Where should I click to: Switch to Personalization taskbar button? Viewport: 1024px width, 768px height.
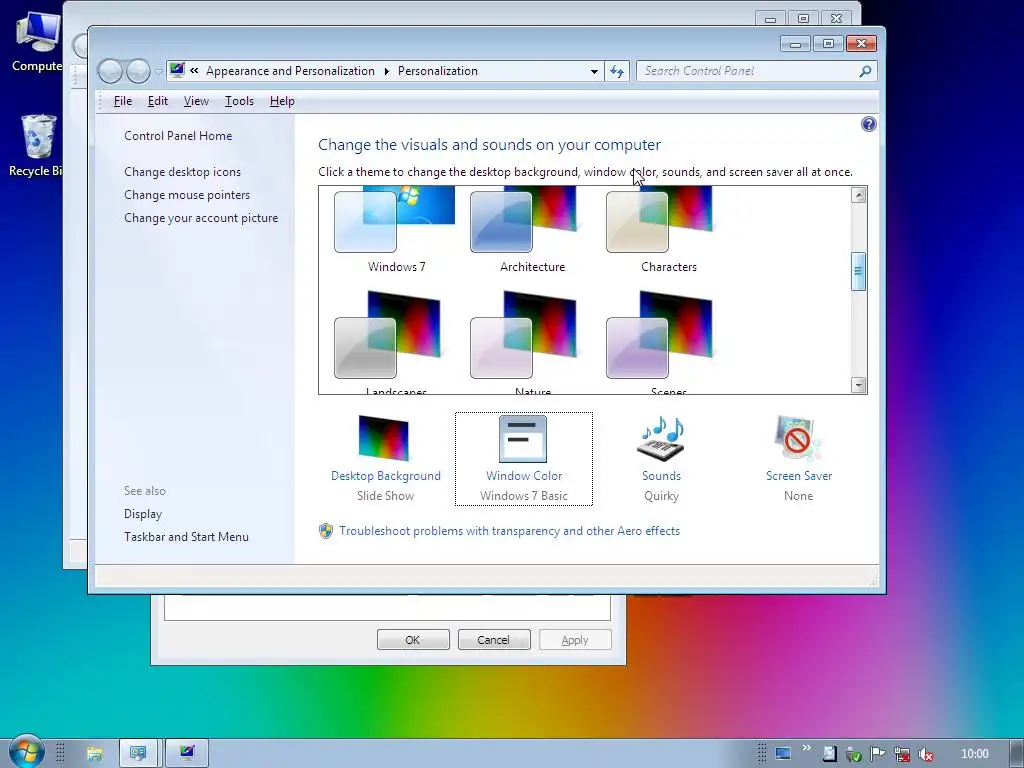pyautogui.click(x=187, y=754)
